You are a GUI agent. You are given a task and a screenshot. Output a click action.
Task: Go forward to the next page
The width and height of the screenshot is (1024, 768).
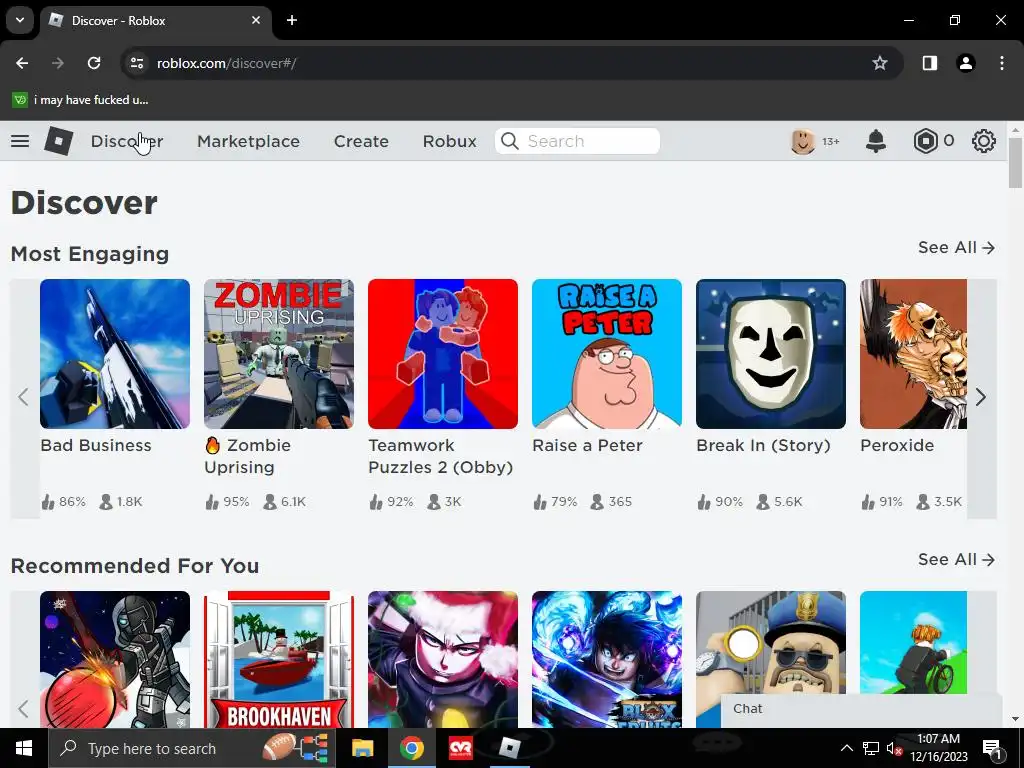coord(58,63)
